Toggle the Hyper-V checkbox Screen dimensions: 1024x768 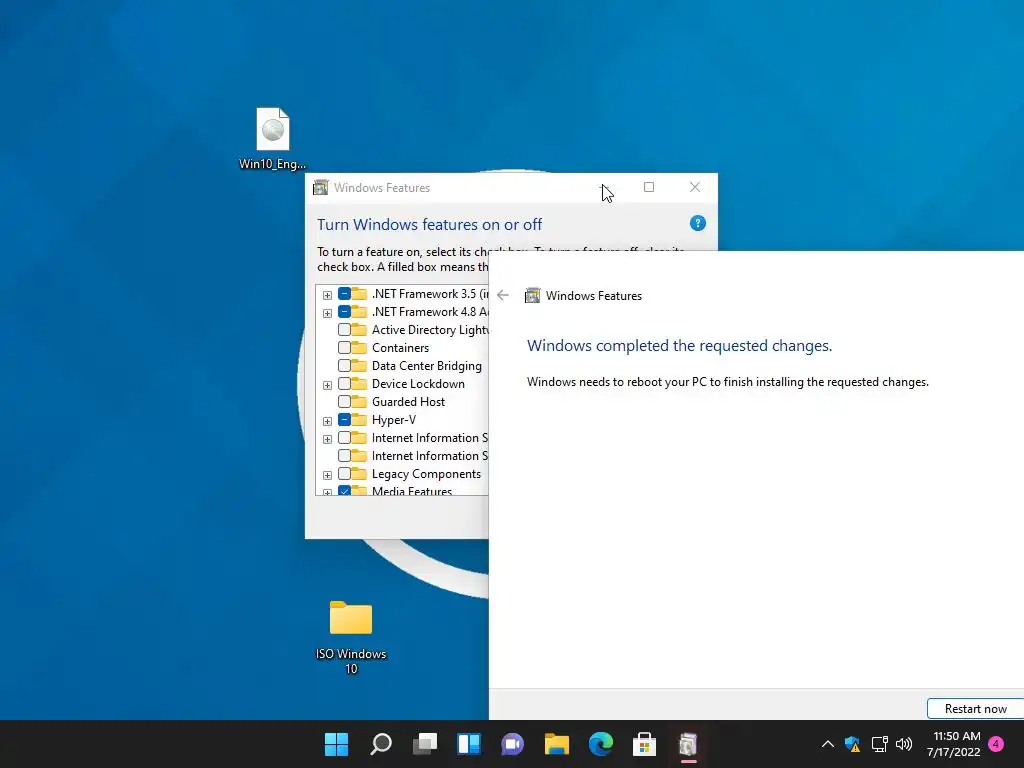344,420
